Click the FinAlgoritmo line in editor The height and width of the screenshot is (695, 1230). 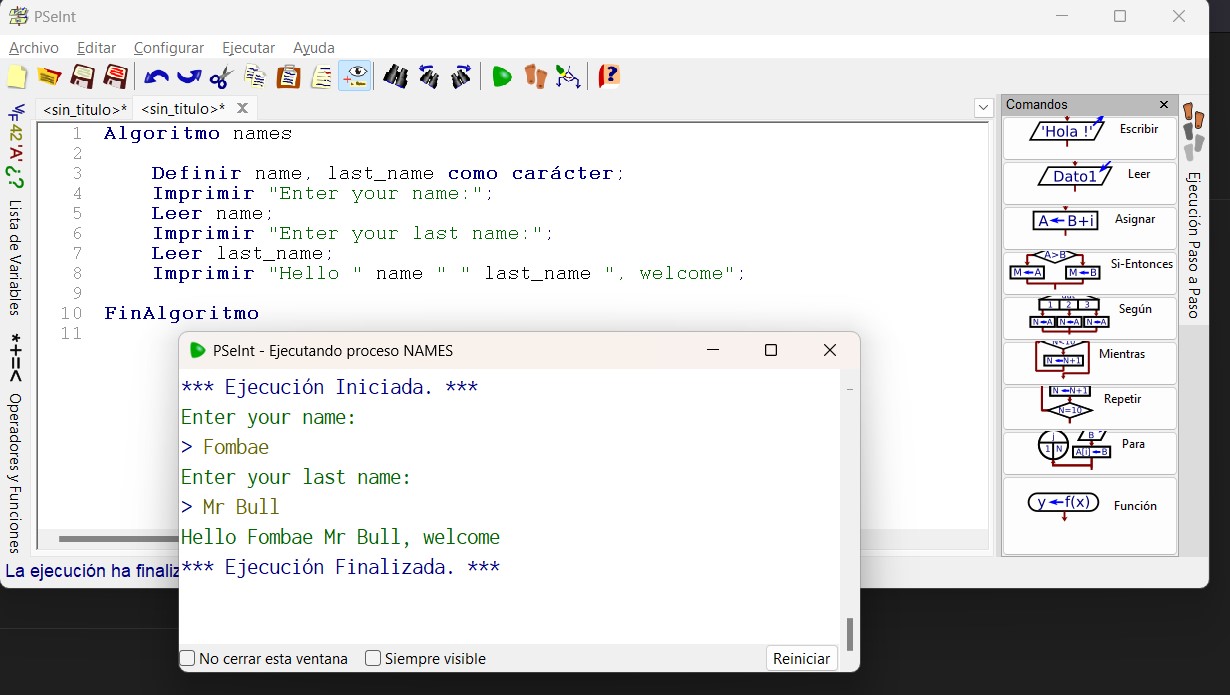[x=181, y=313]
